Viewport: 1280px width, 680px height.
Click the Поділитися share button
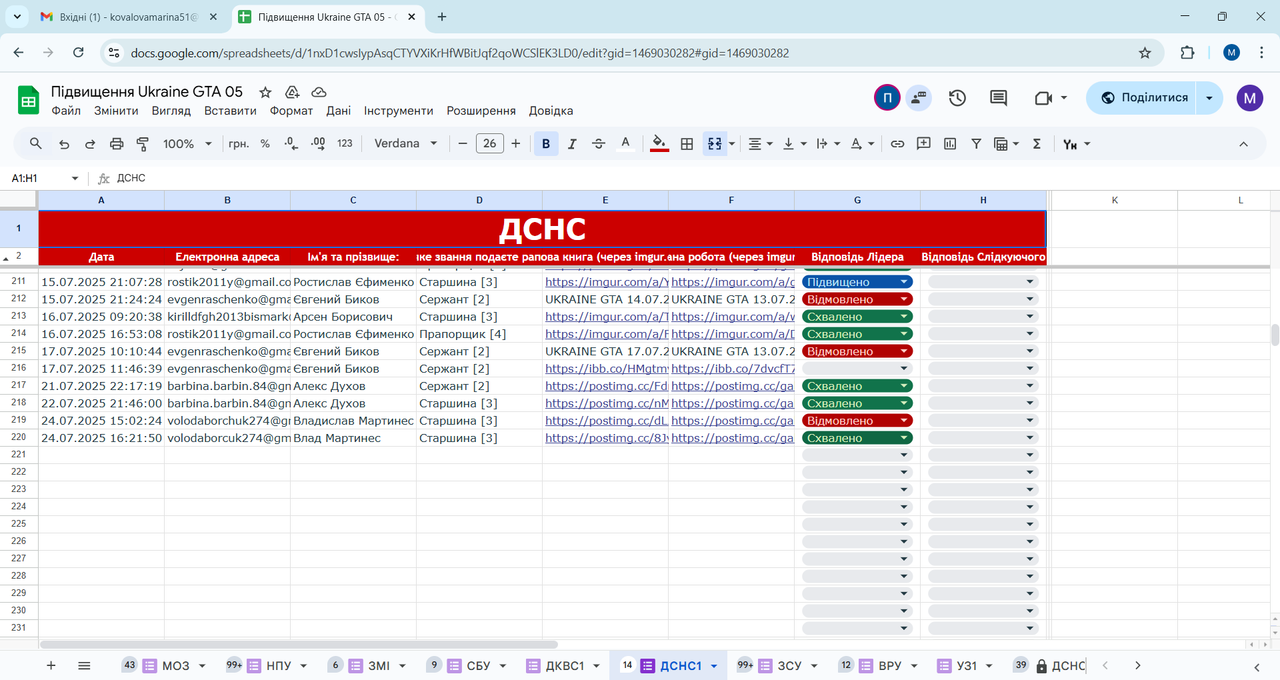pyautogui.click(x=1143, y=98)
